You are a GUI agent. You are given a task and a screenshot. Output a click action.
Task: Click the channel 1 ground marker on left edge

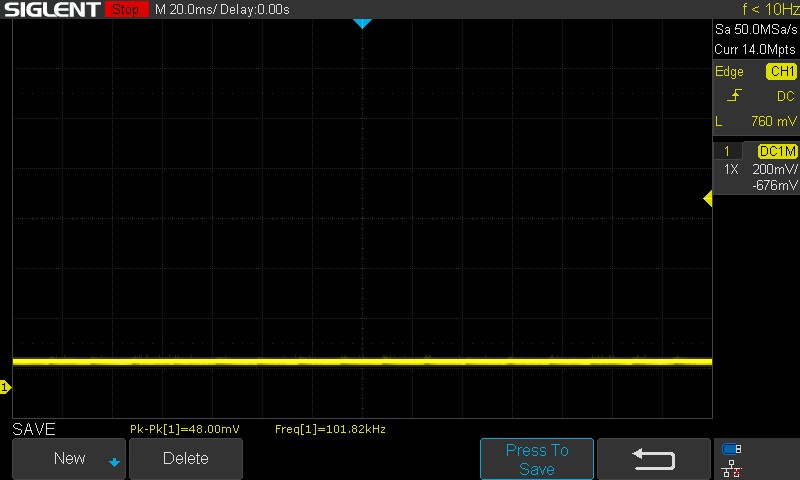(5, 387)
